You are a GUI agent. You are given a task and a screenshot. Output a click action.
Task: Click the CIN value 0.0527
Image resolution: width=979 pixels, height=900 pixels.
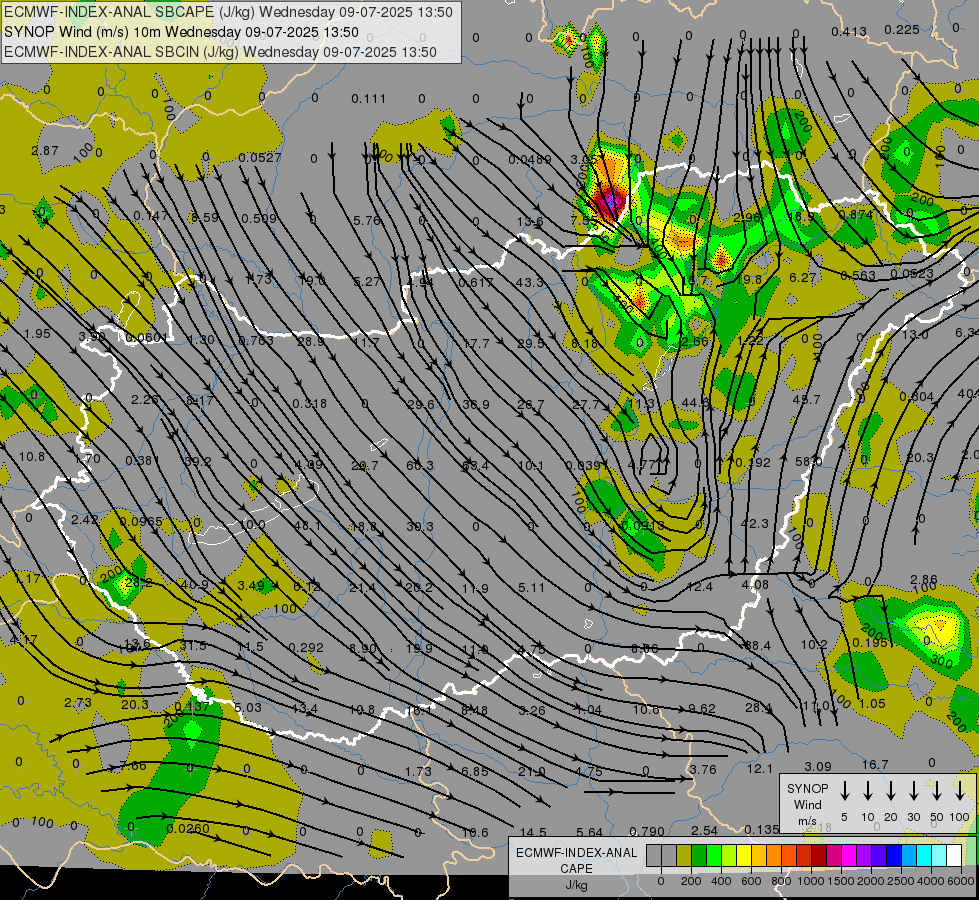click(x=260, y=158)
